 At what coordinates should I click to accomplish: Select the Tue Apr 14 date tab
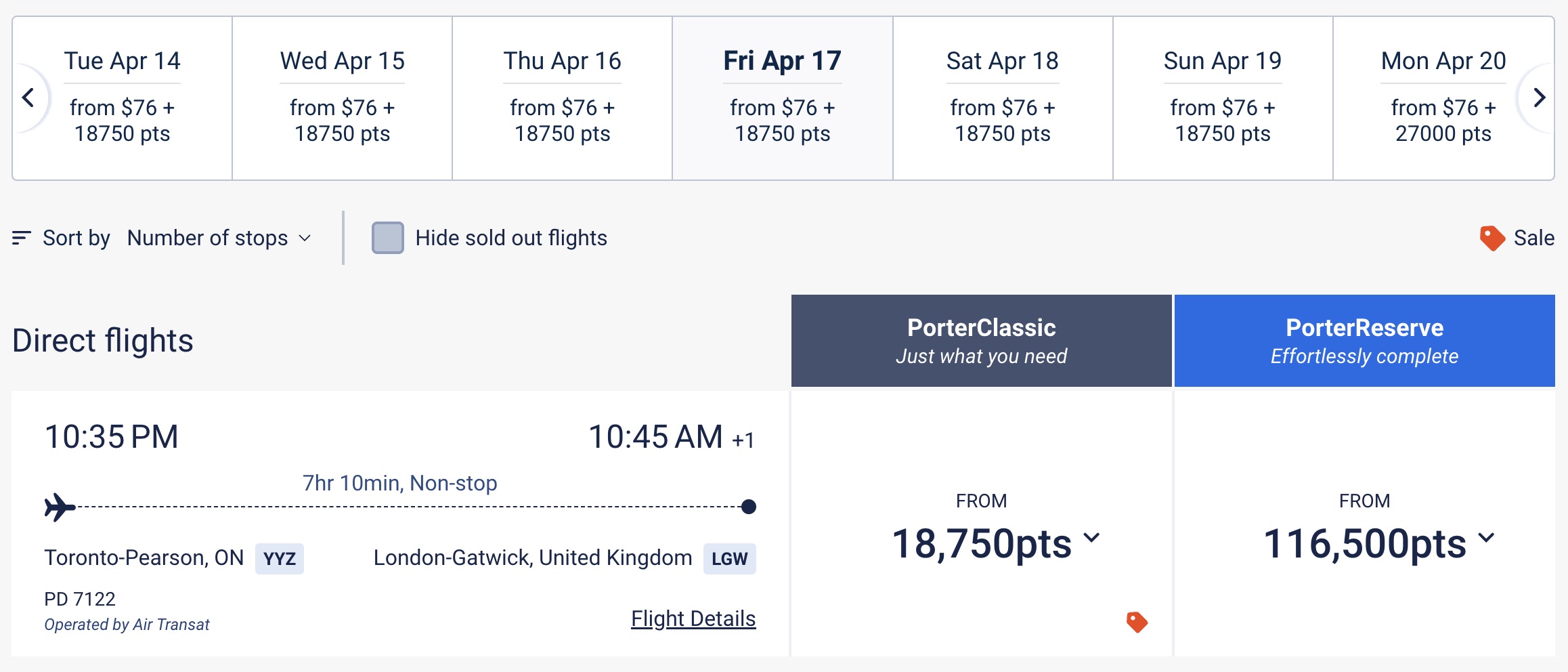pyautogui.click(x=123, y=98)
